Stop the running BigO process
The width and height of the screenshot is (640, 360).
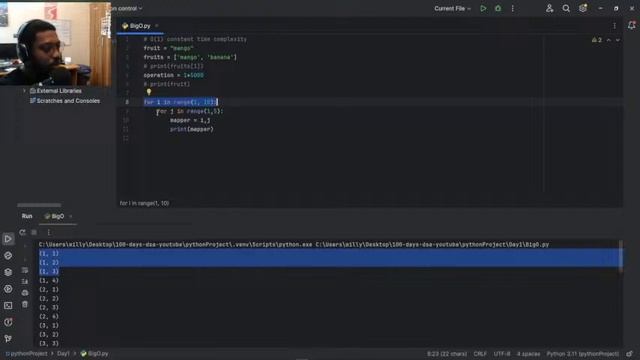coord(34,232)
